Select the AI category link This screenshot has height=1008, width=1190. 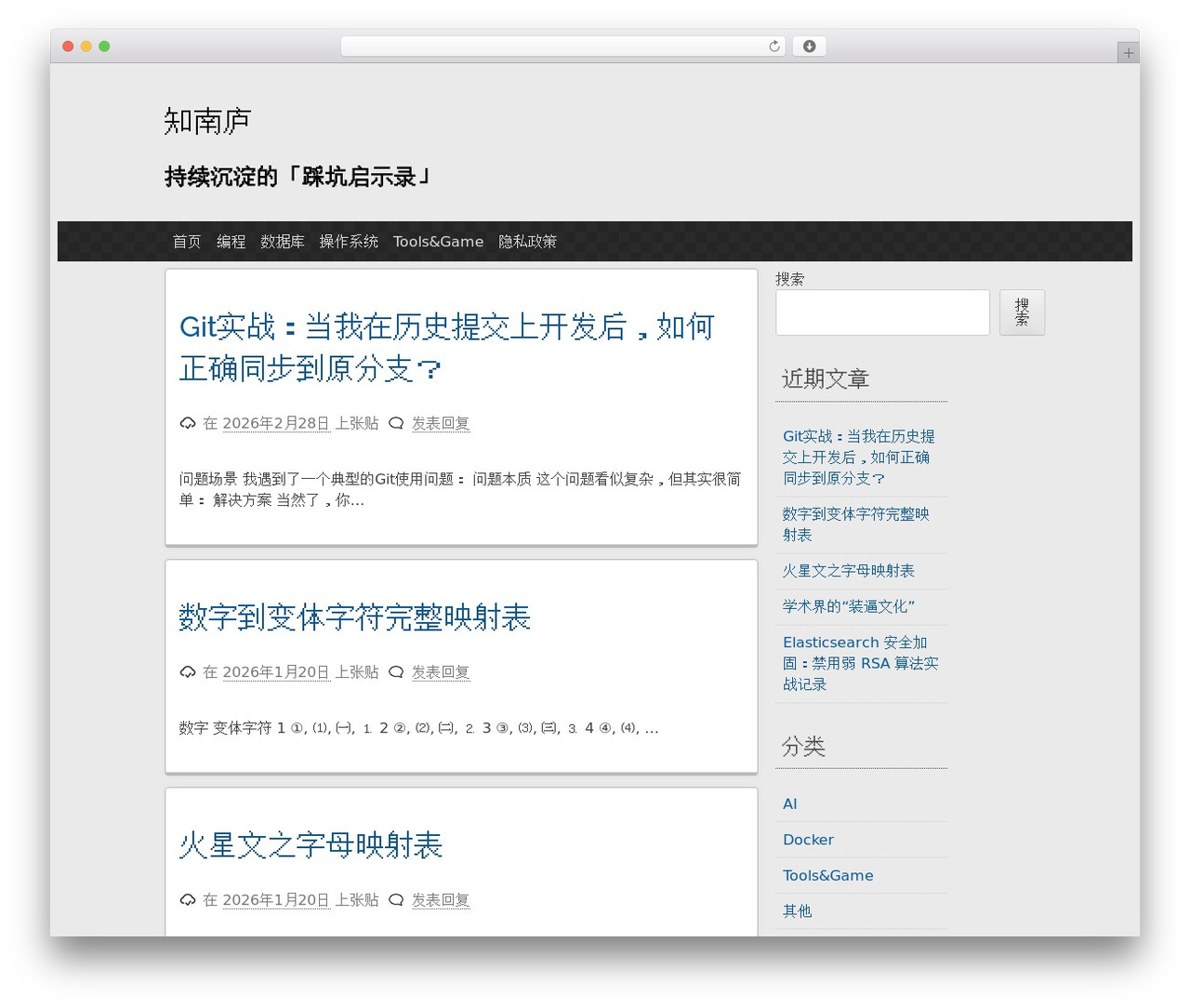point(790,804)
